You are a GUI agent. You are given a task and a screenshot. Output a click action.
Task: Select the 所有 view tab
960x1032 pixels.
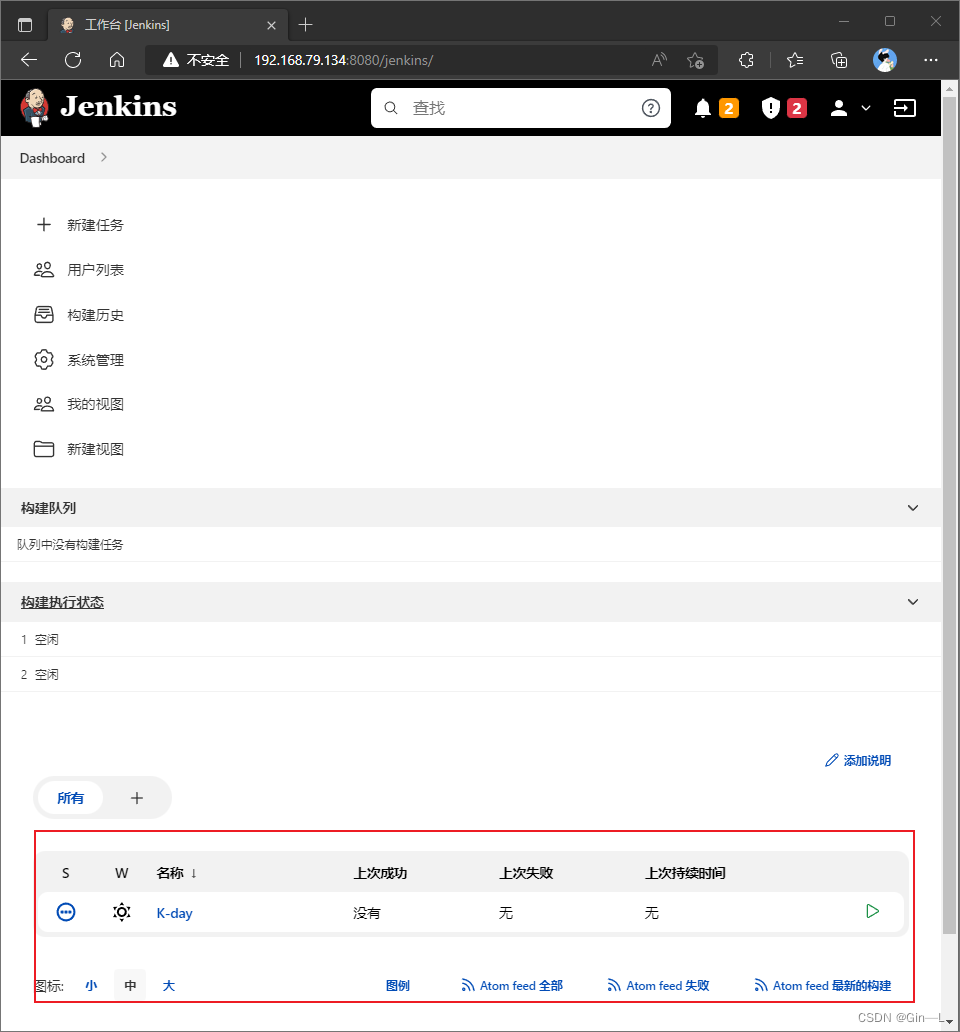tap(70, 798)
